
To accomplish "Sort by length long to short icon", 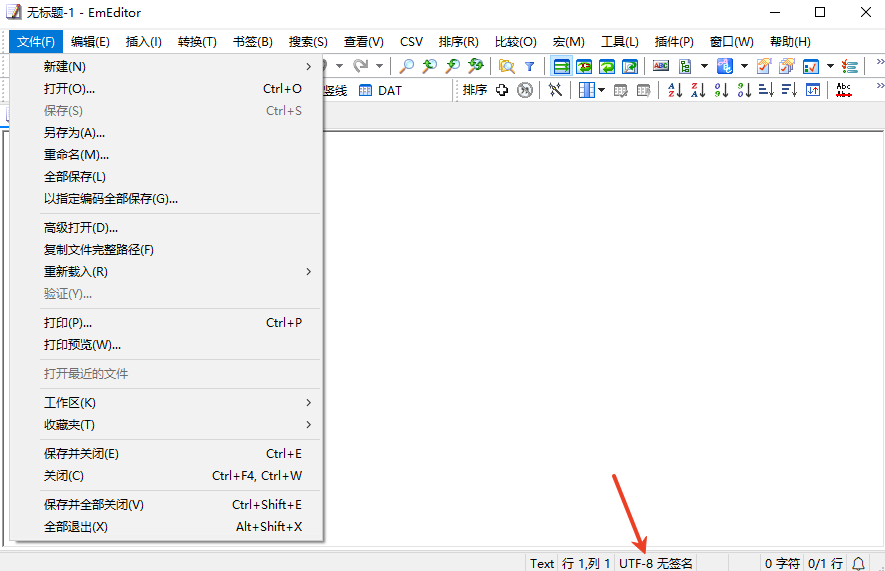I will (x=789, y=90).
